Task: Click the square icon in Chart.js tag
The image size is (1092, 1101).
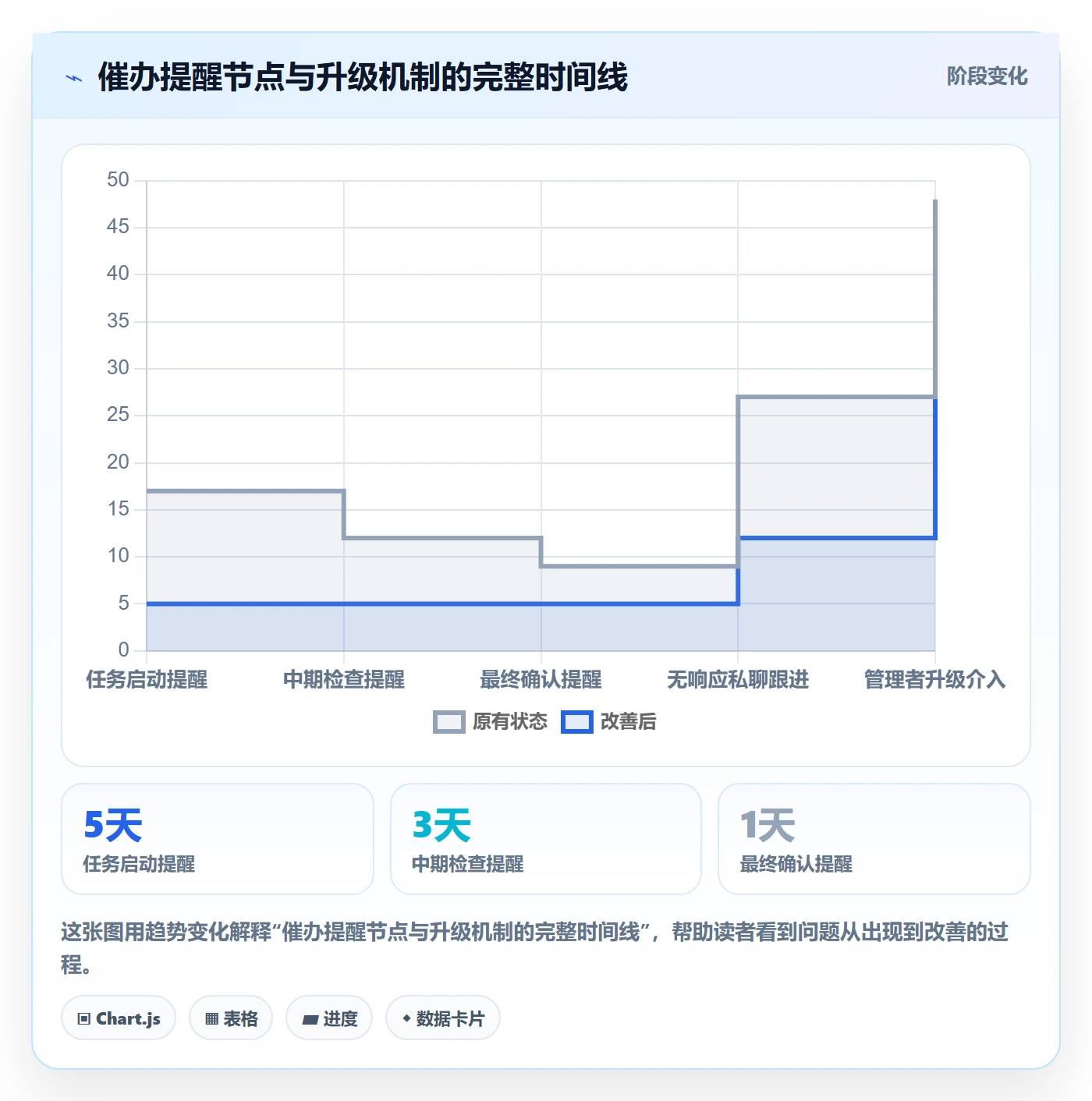Action: pyautogui.click(x=83, y=1018)
